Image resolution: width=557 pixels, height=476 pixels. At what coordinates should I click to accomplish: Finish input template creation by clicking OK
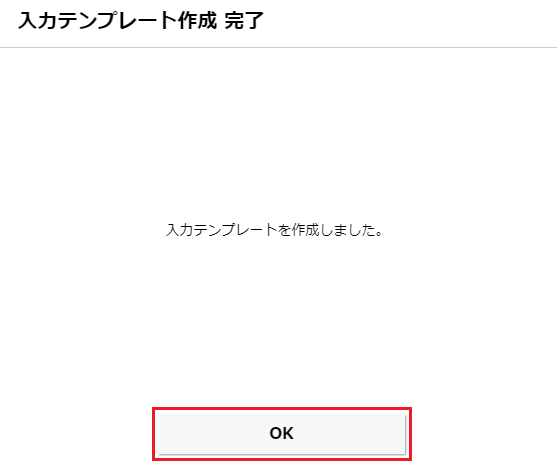[x=281, y=433]
